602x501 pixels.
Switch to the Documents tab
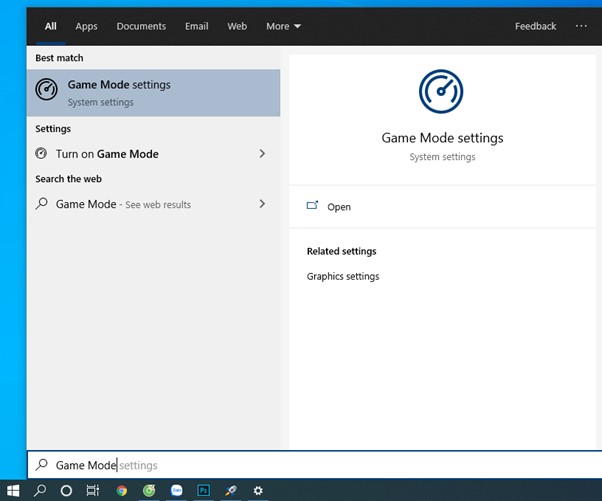click(141, 26)
